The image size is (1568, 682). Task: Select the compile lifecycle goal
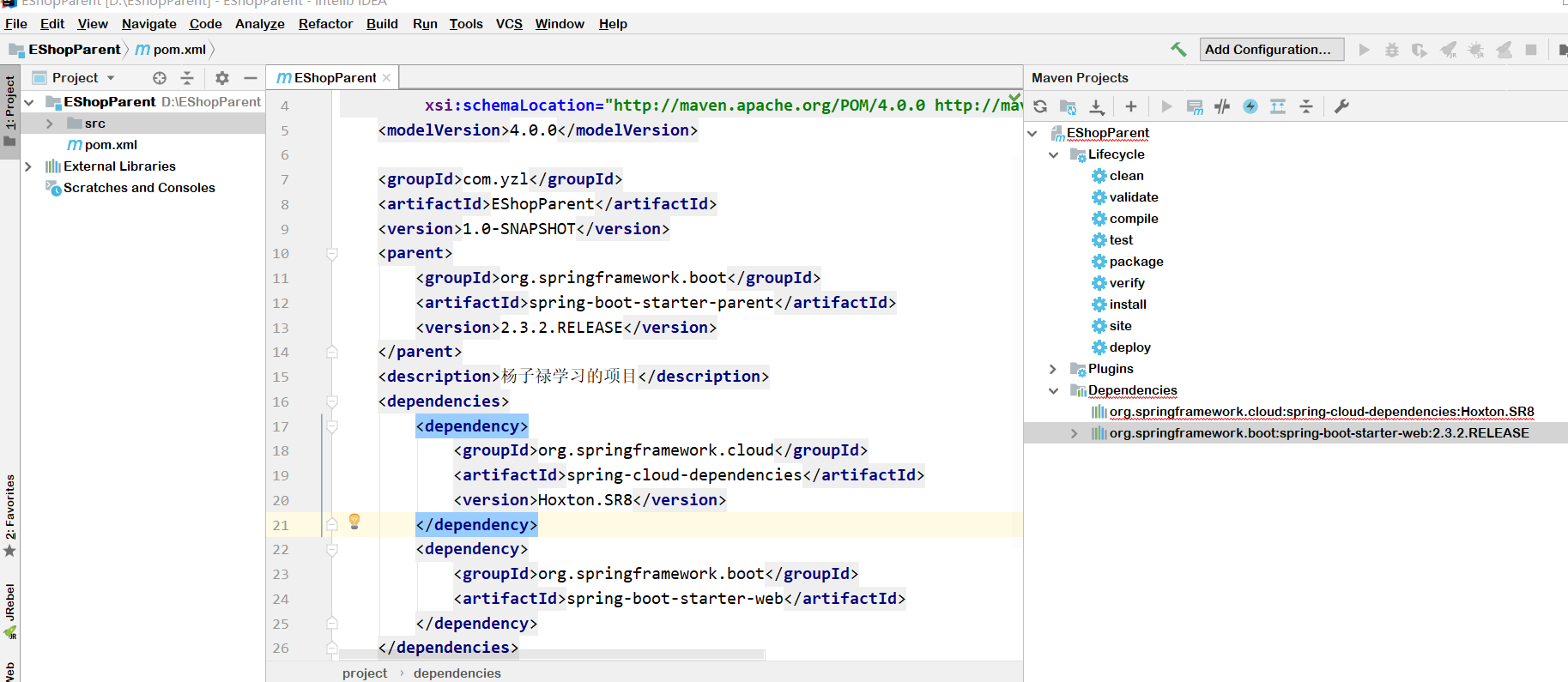pyautogui.click(x=1124, y=219)
